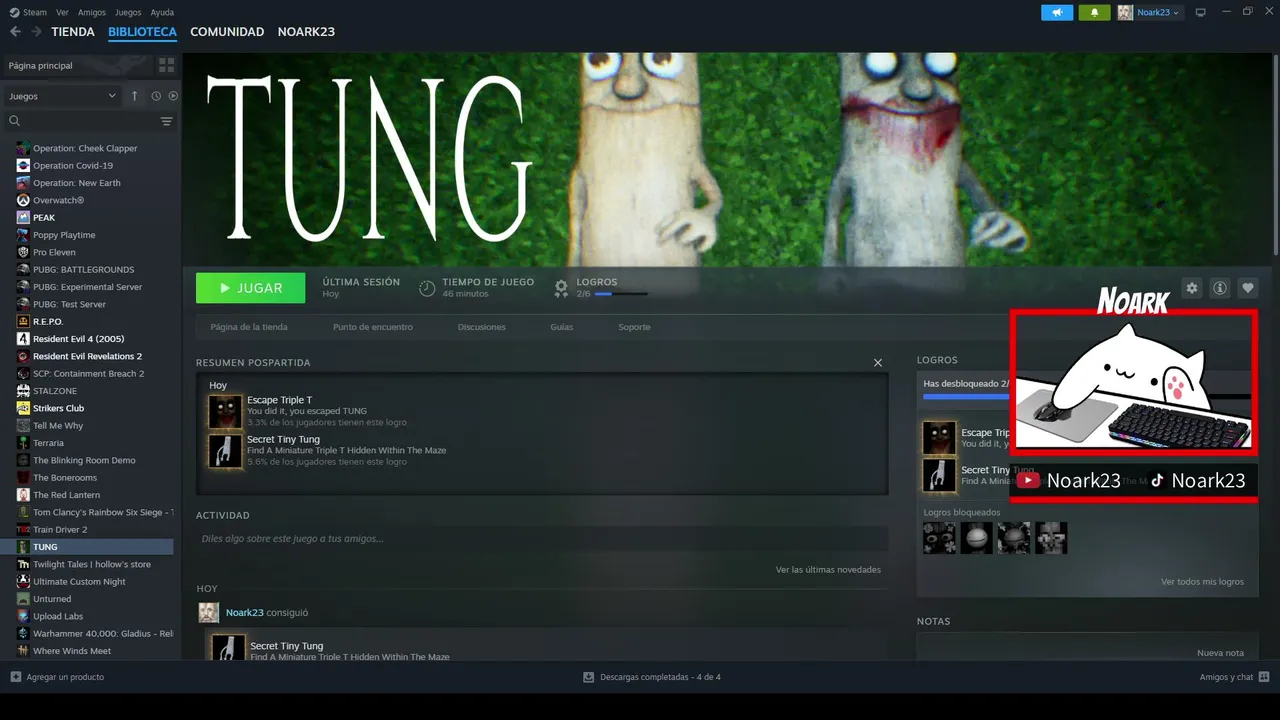Show TUNG game info icon
The image size is (1280, 720).
[x=1220, y=288]
